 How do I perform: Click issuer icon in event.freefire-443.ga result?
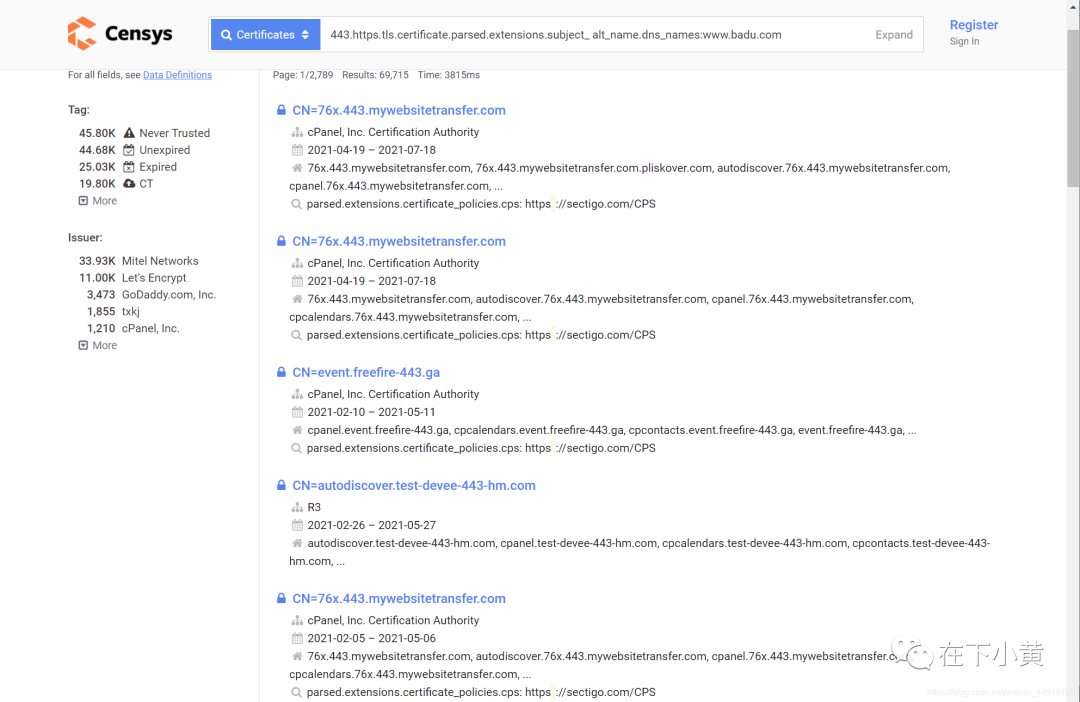(x=297, y=394)
